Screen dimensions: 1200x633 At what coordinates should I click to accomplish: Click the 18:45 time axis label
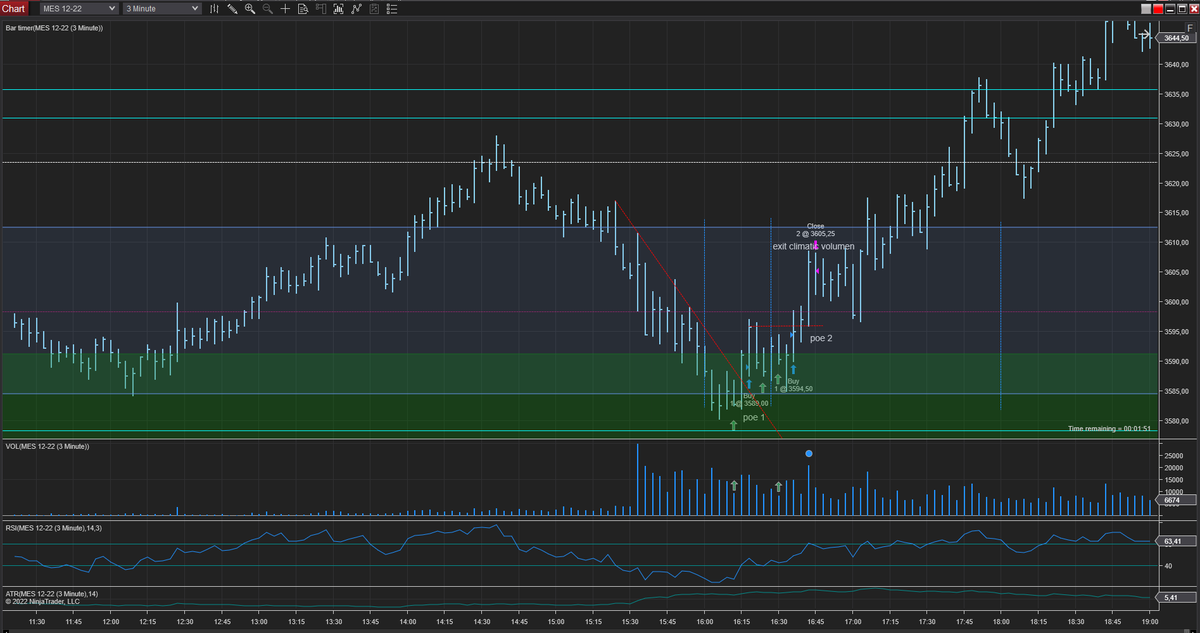point(1111,622)
